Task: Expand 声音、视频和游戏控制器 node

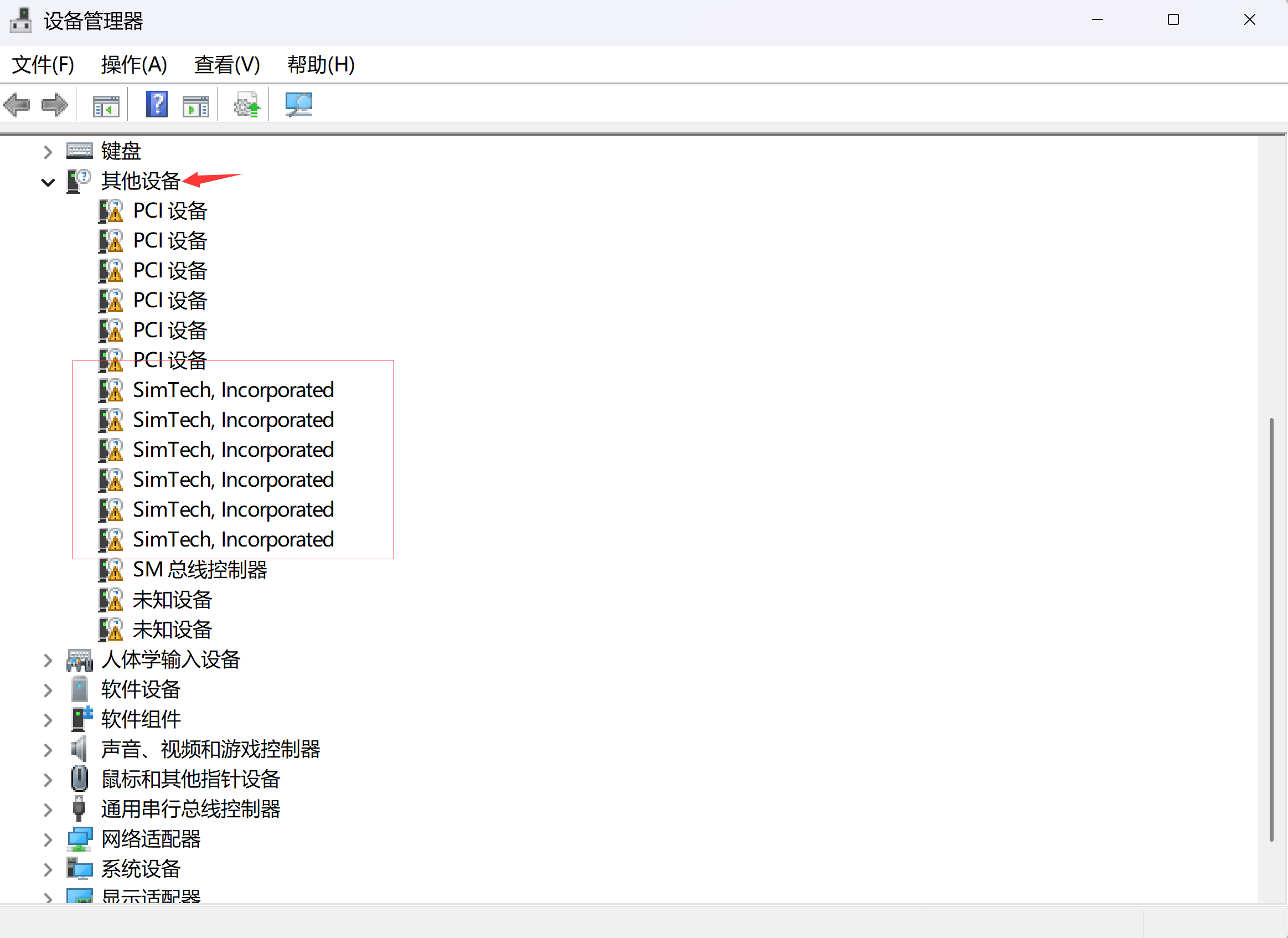Action: tap(48, 750)
